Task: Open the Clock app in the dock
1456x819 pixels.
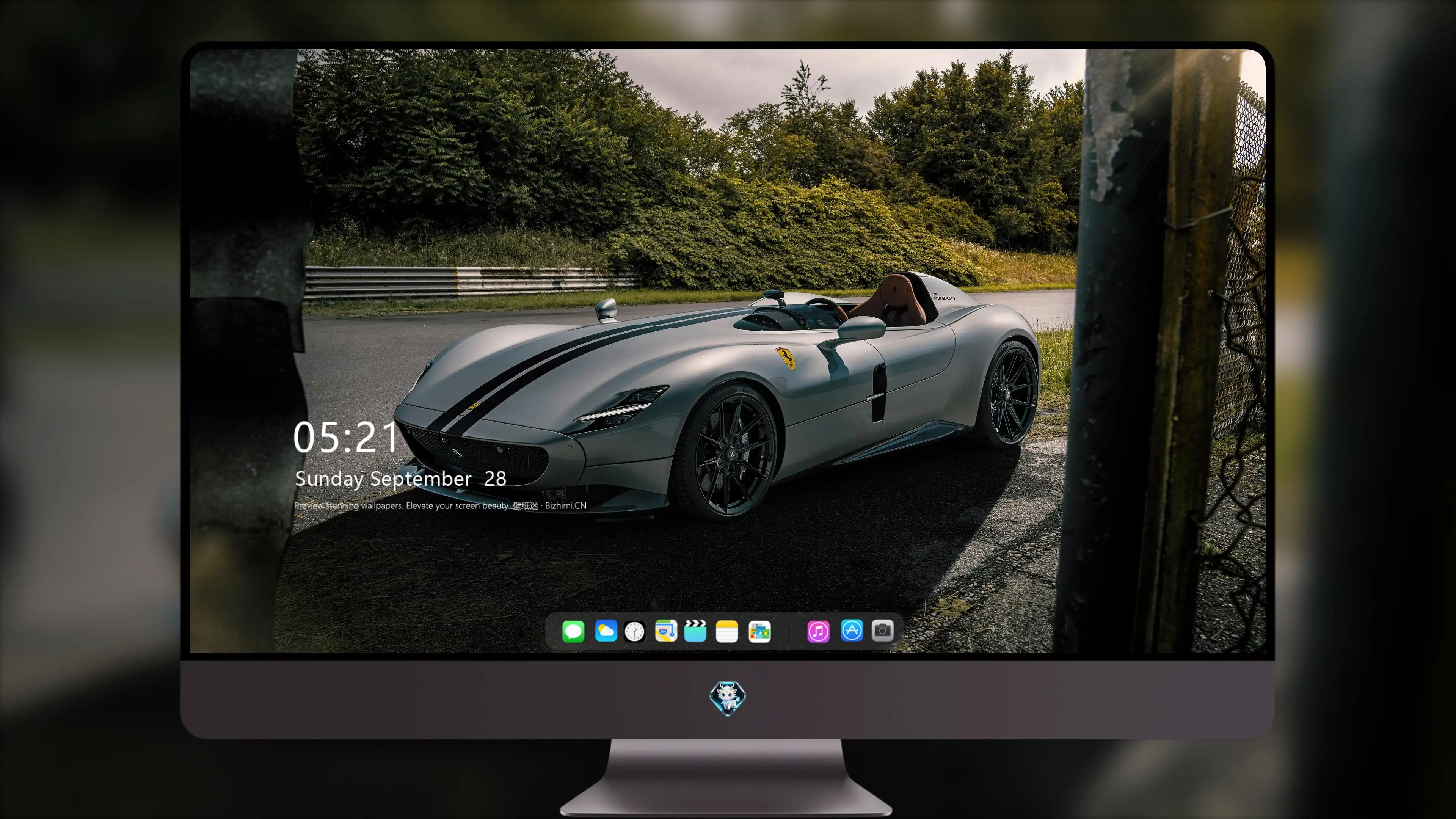Action: tap(634, 631)
